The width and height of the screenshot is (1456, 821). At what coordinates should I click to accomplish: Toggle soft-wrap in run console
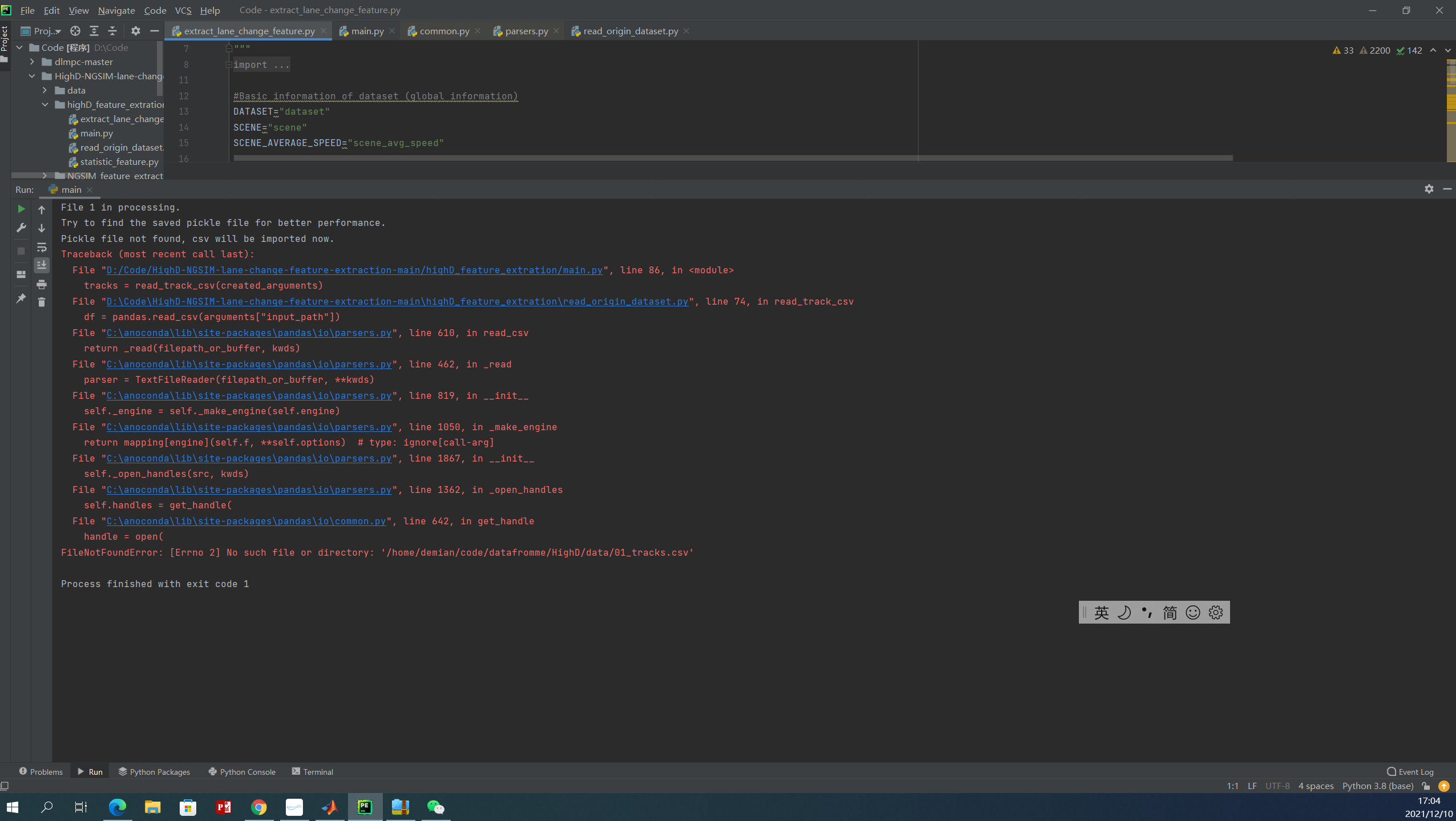pos(42,247)
